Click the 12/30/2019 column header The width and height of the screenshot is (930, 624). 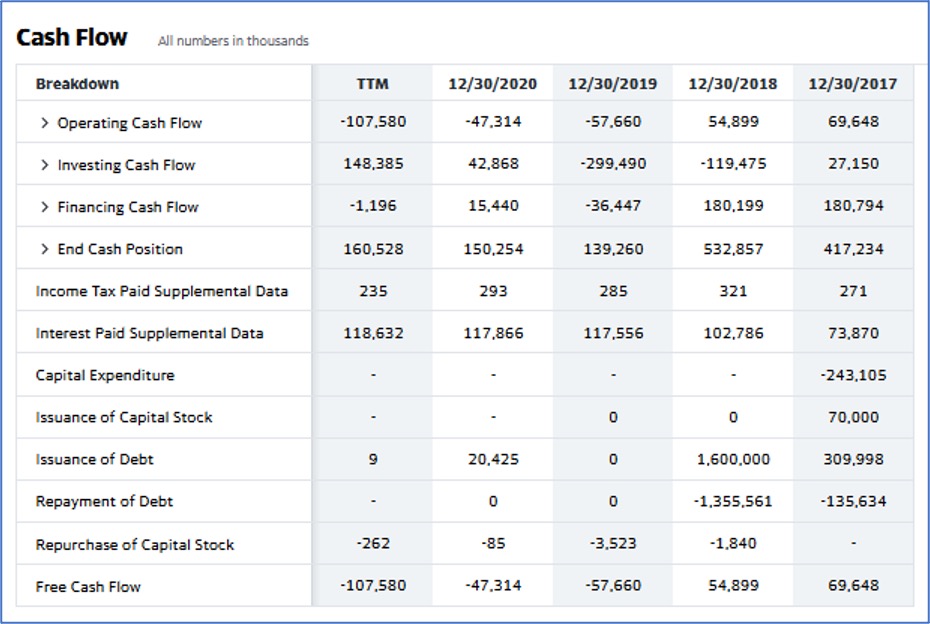tap(613, 84)
